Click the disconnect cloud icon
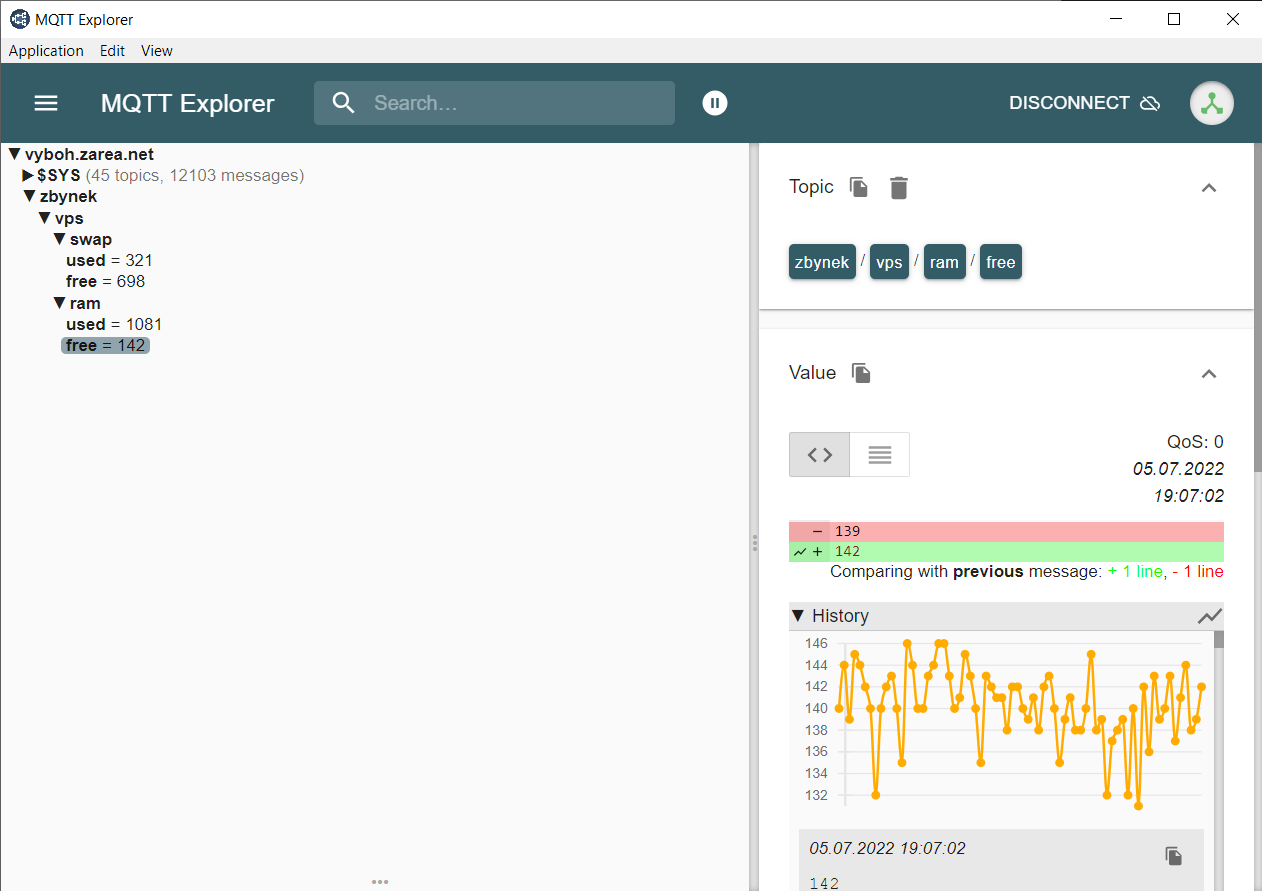 pyautogui.click(x=1150, y=103)
